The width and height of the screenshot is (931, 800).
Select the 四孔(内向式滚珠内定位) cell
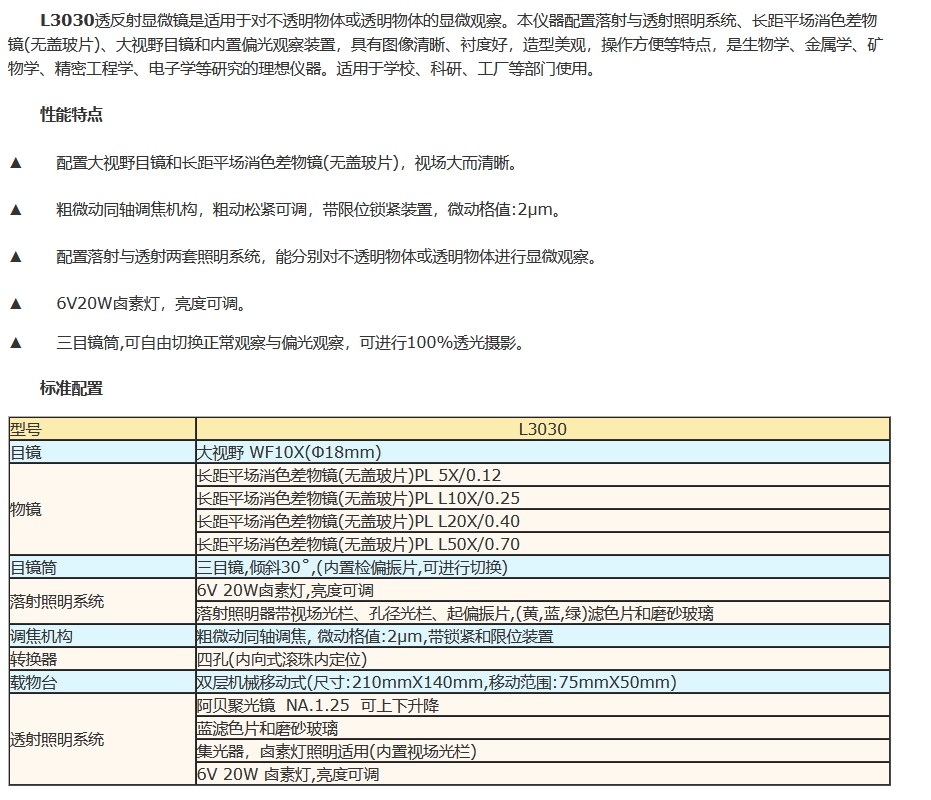click(283, 659)
